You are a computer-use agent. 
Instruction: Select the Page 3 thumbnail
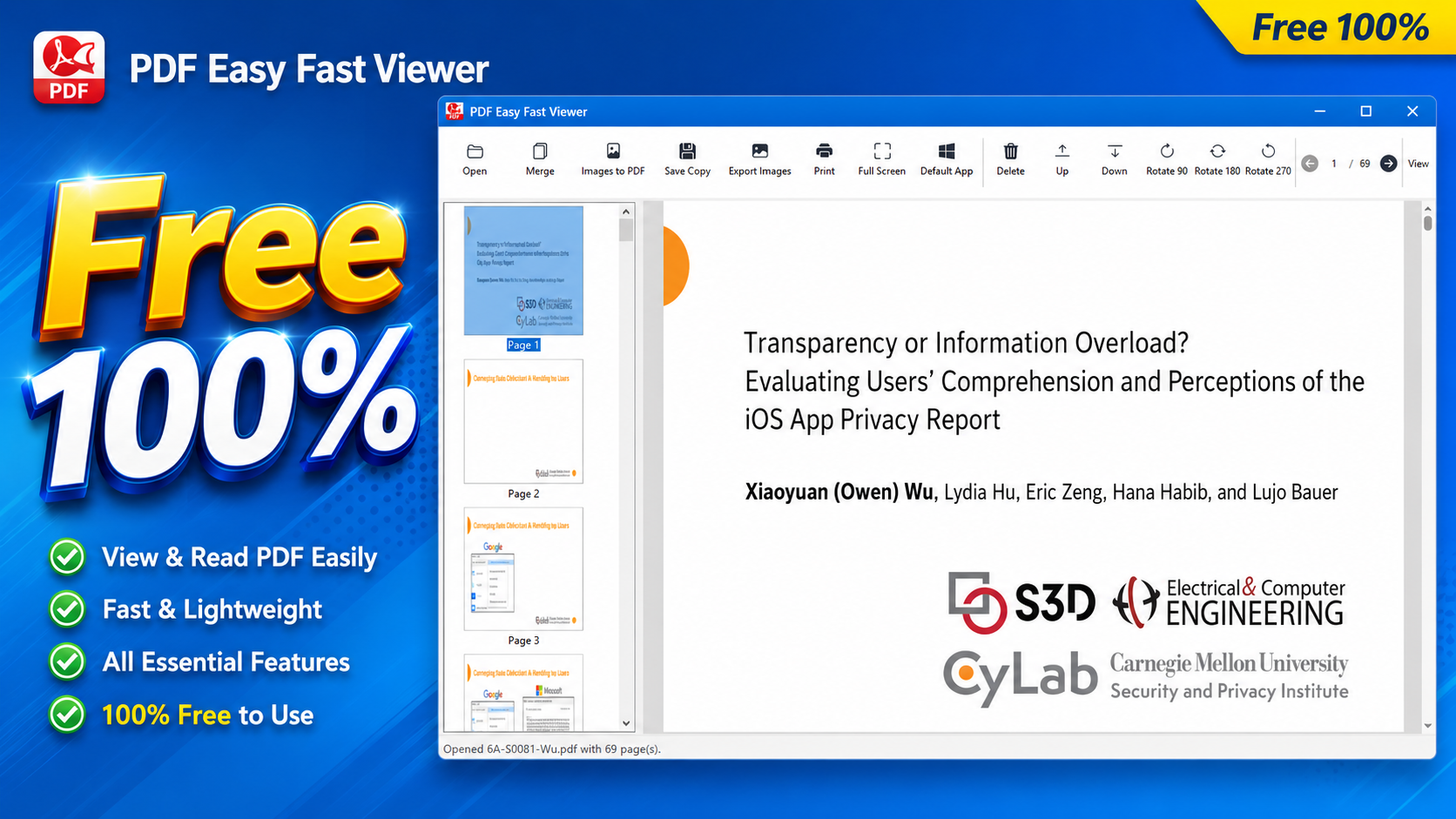523,569
